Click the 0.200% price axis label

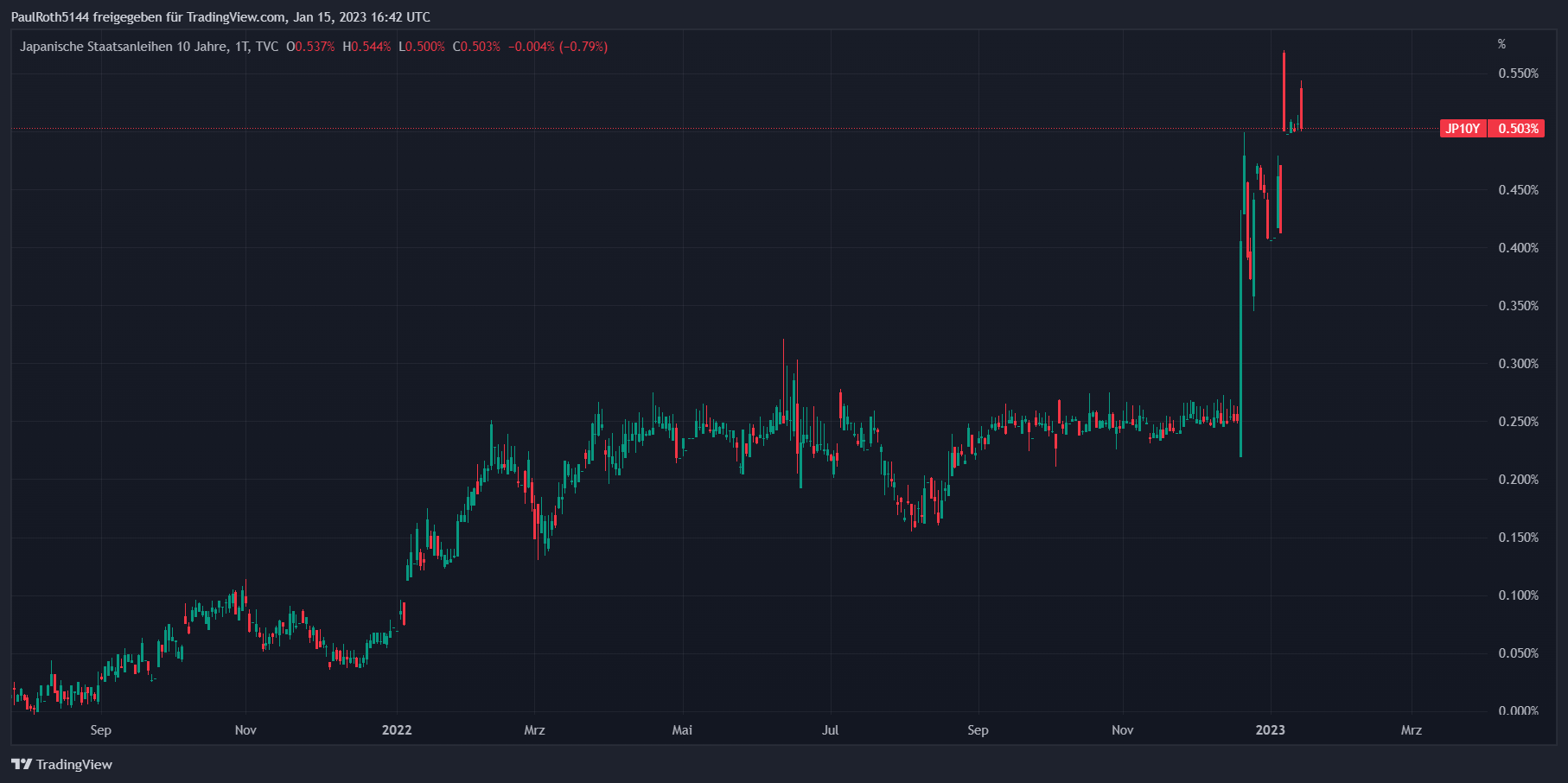(x=1518, y=480)
